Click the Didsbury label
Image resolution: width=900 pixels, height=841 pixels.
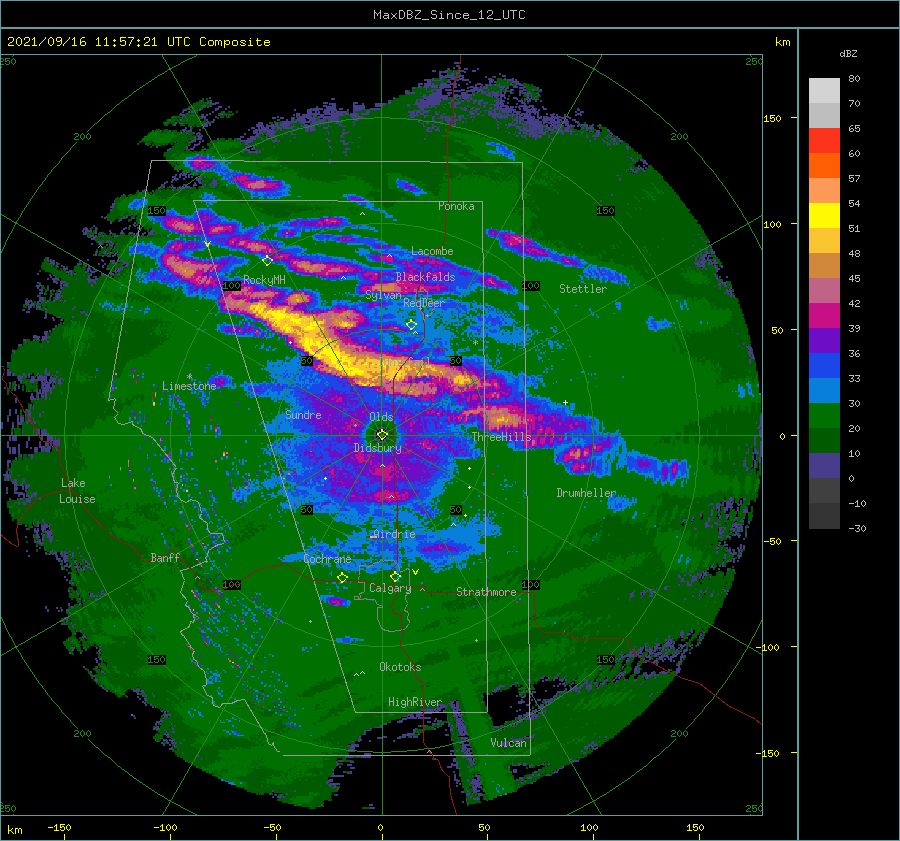(377, 448)
